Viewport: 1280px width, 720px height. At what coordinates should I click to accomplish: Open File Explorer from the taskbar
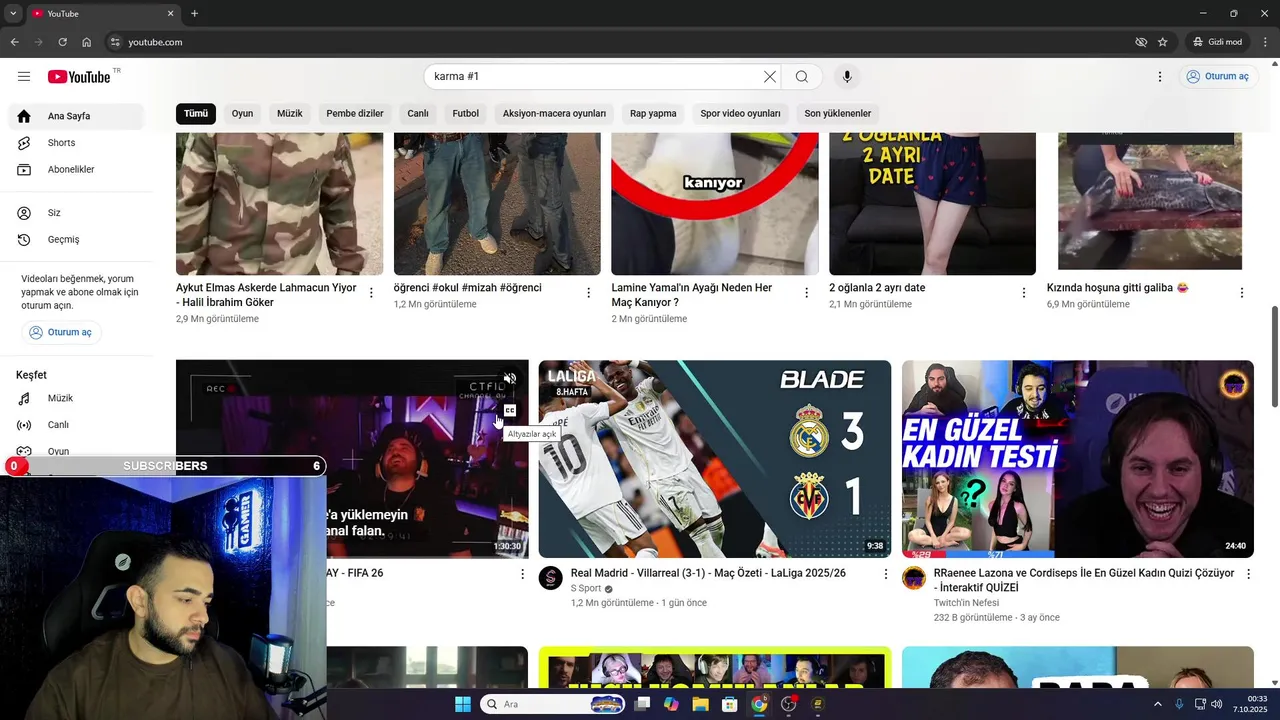pyautogui.click(x=700, y=704)
